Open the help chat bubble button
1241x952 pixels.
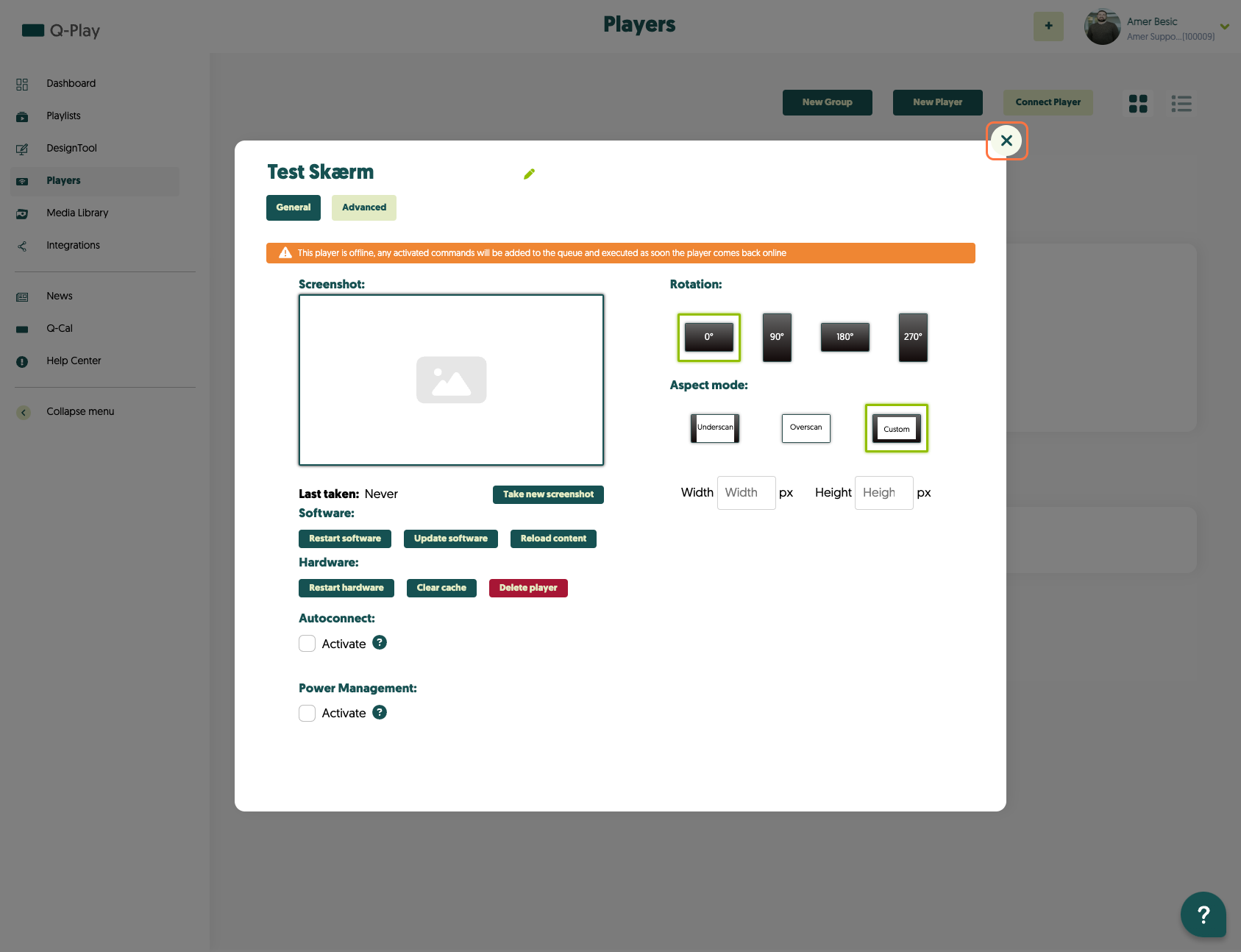(x=1203, y=914)
